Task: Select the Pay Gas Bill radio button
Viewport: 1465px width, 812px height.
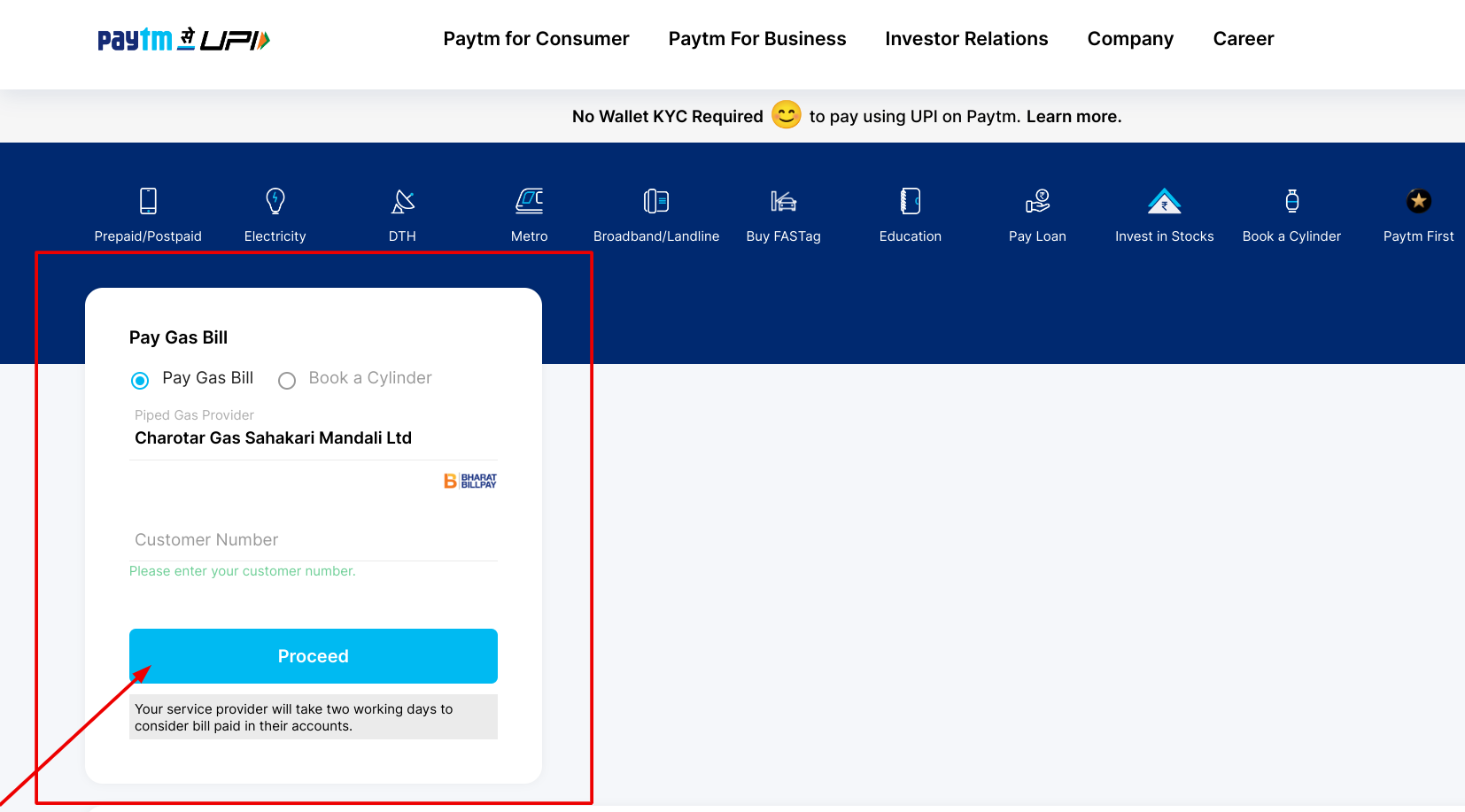Action: (x=140, y=381)
